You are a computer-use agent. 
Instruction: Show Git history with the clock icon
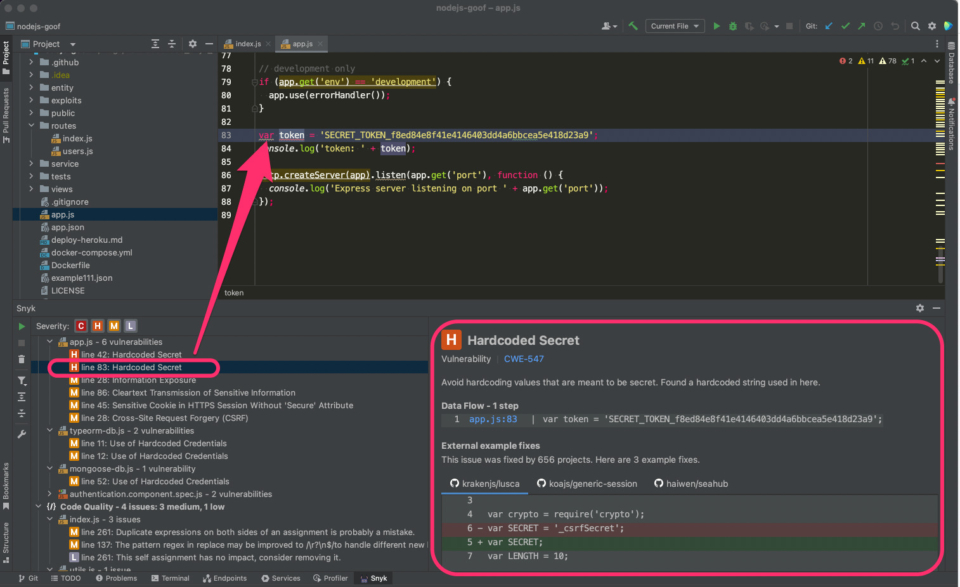878,26
